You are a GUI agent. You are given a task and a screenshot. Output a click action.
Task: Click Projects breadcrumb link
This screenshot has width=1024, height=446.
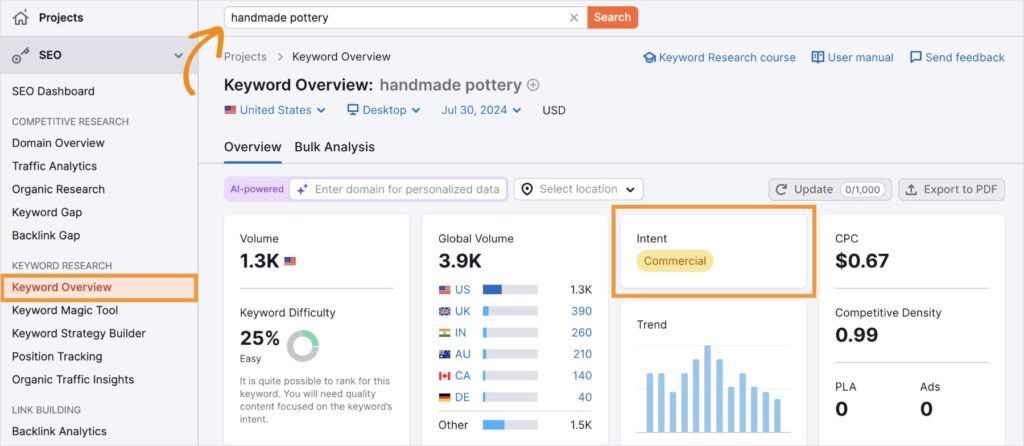245,57
